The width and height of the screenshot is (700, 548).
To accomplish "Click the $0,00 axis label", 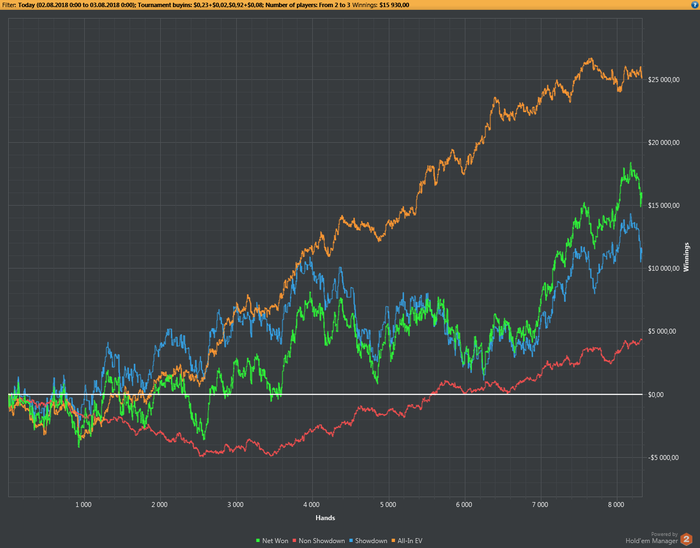I will [656, 394].
